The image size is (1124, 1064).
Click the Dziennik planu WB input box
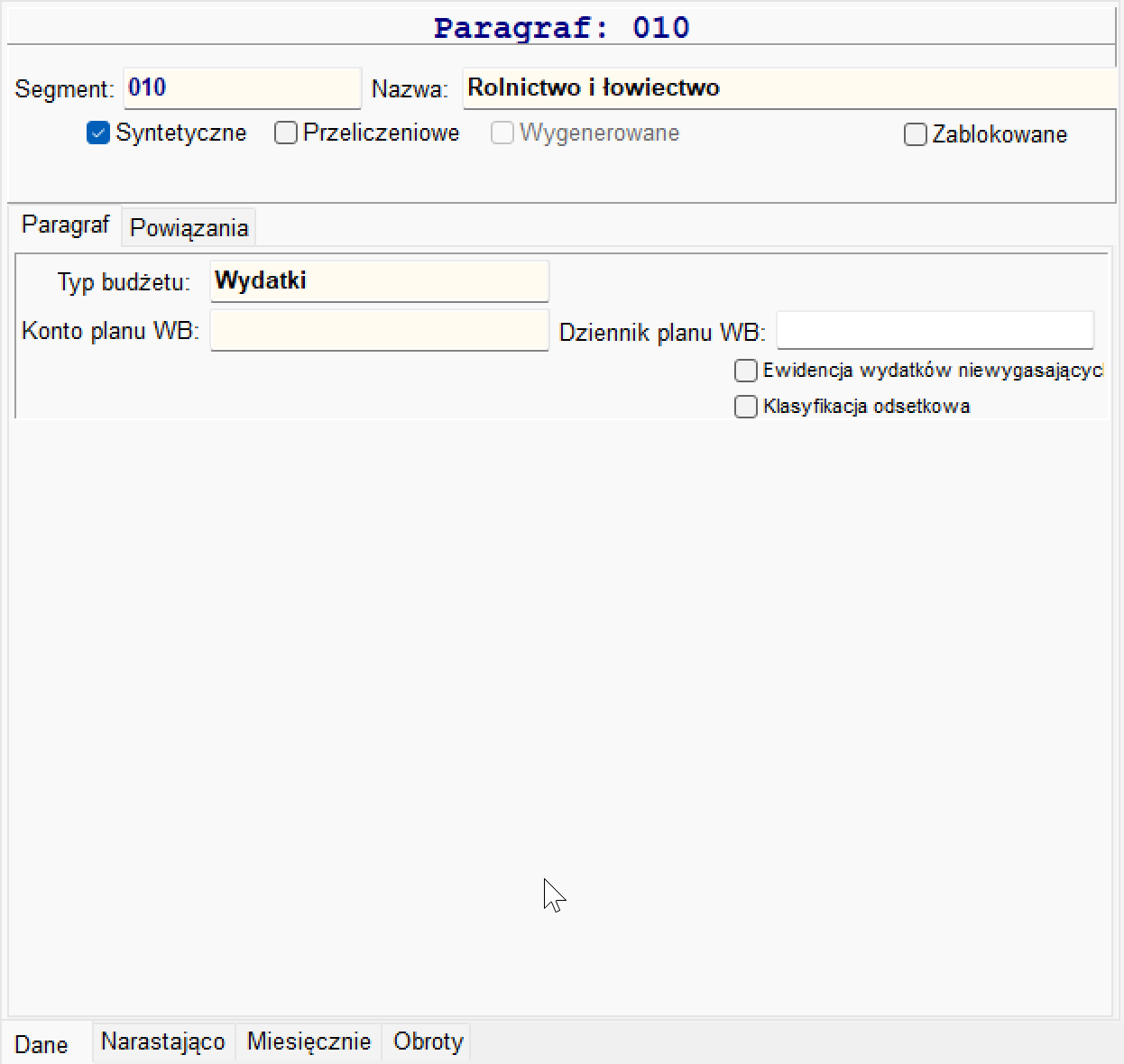coord(935,330)
